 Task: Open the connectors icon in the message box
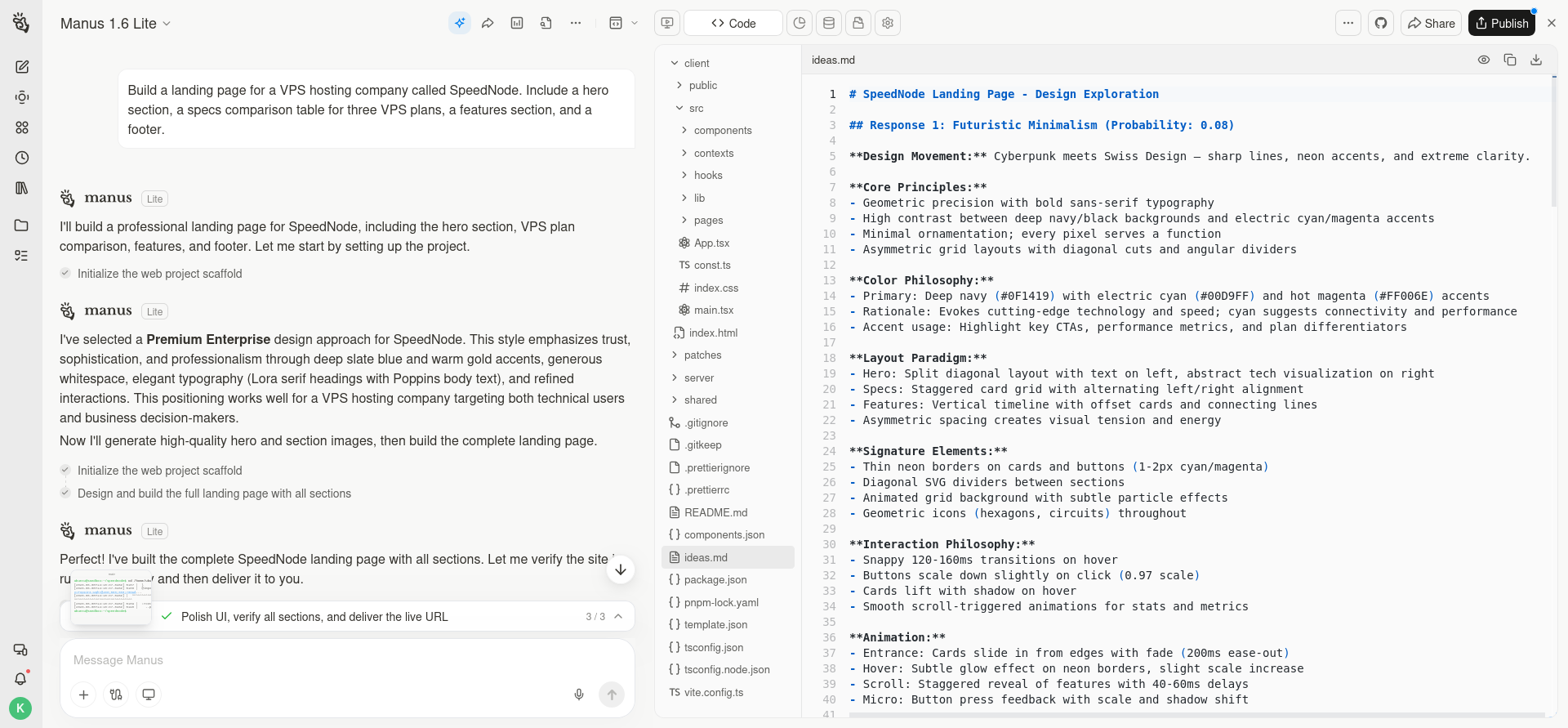click(x=116, y=695)
